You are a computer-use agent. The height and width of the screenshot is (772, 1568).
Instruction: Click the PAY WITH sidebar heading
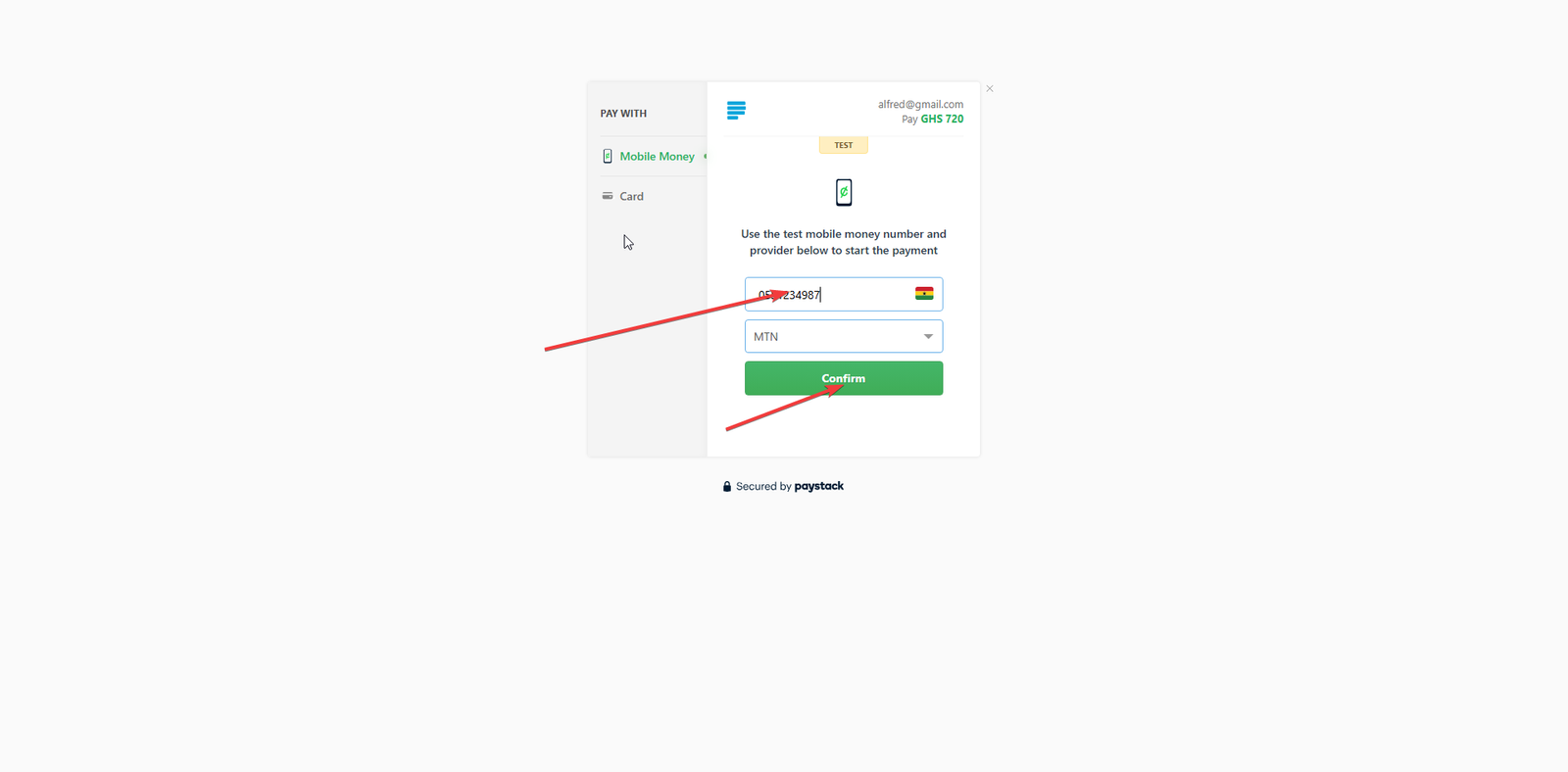(x=623, y=114)
